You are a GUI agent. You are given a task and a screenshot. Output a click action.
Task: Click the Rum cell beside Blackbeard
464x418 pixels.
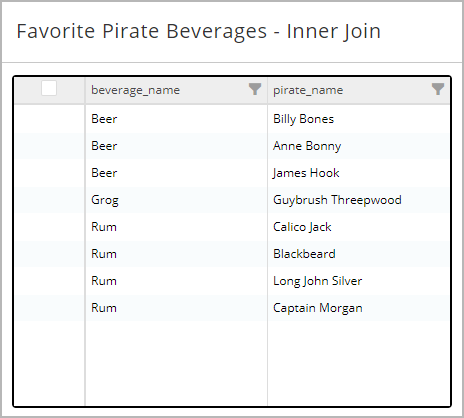(x=176, y=254)
